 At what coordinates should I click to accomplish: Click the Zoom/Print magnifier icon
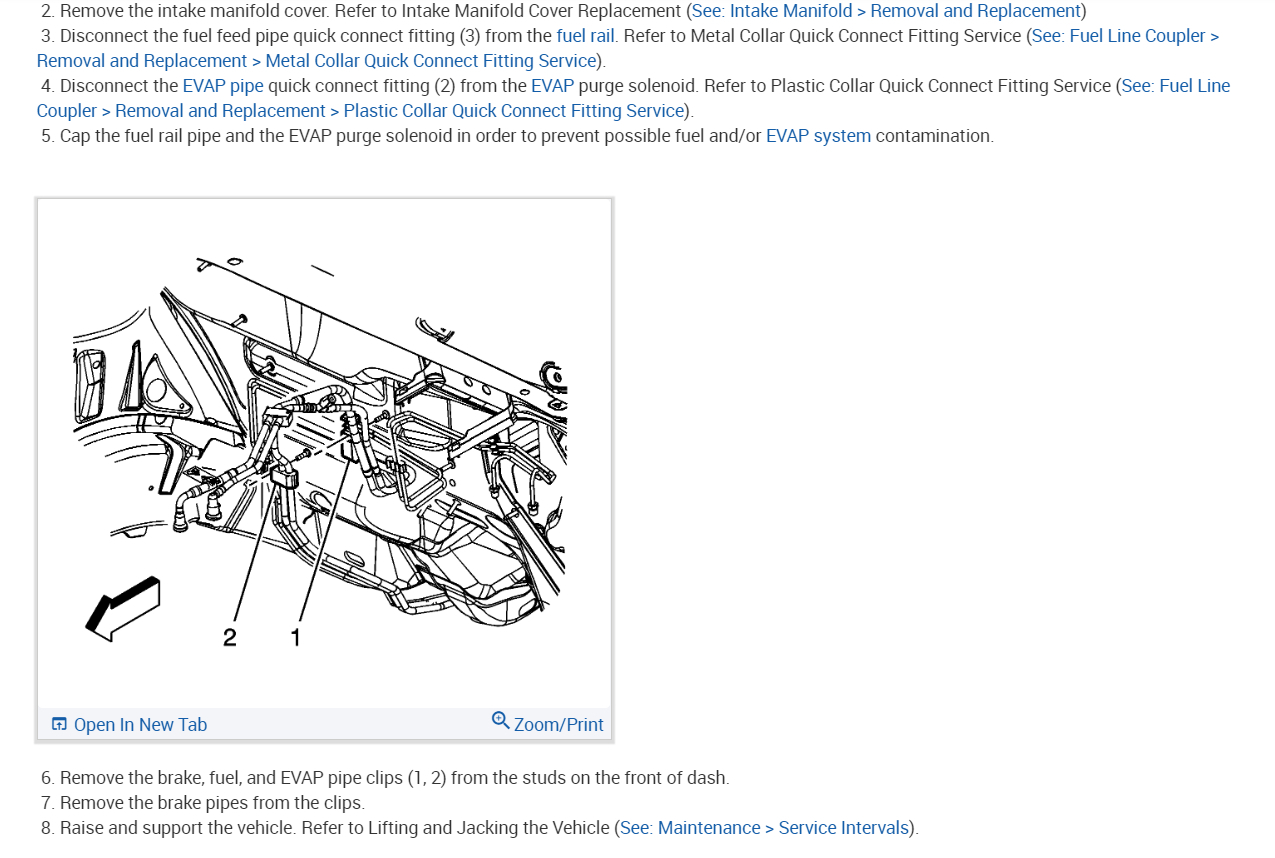pos(500,720)
